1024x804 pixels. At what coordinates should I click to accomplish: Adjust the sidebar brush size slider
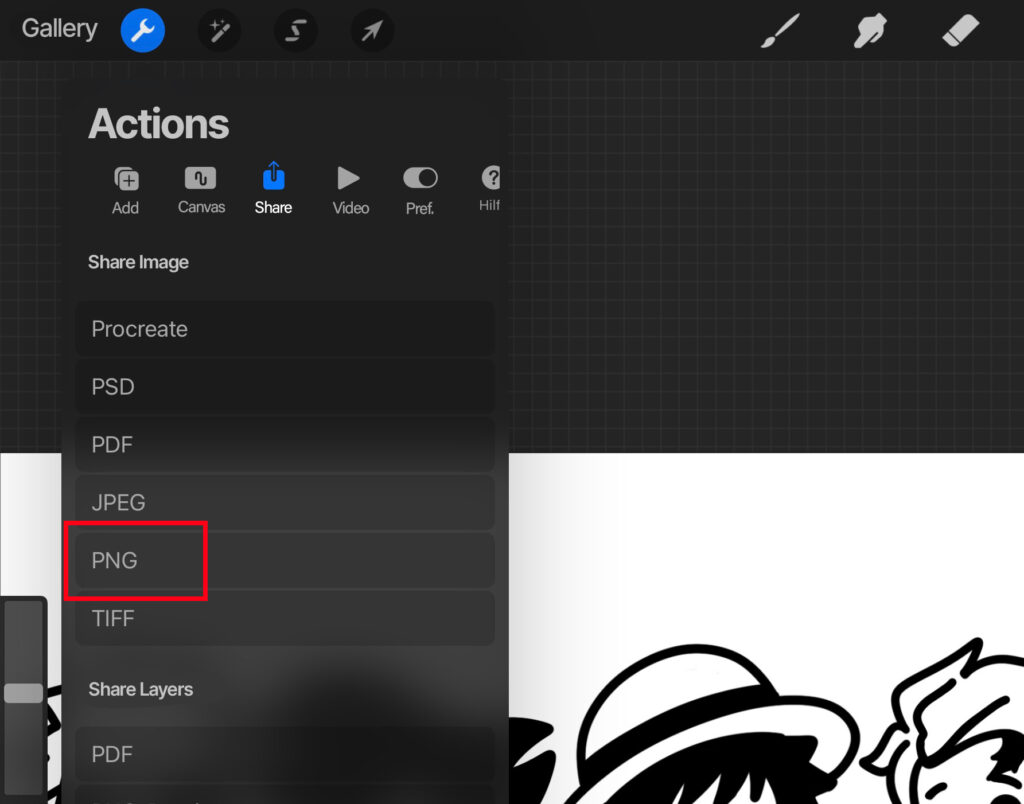tap(22, 693)
